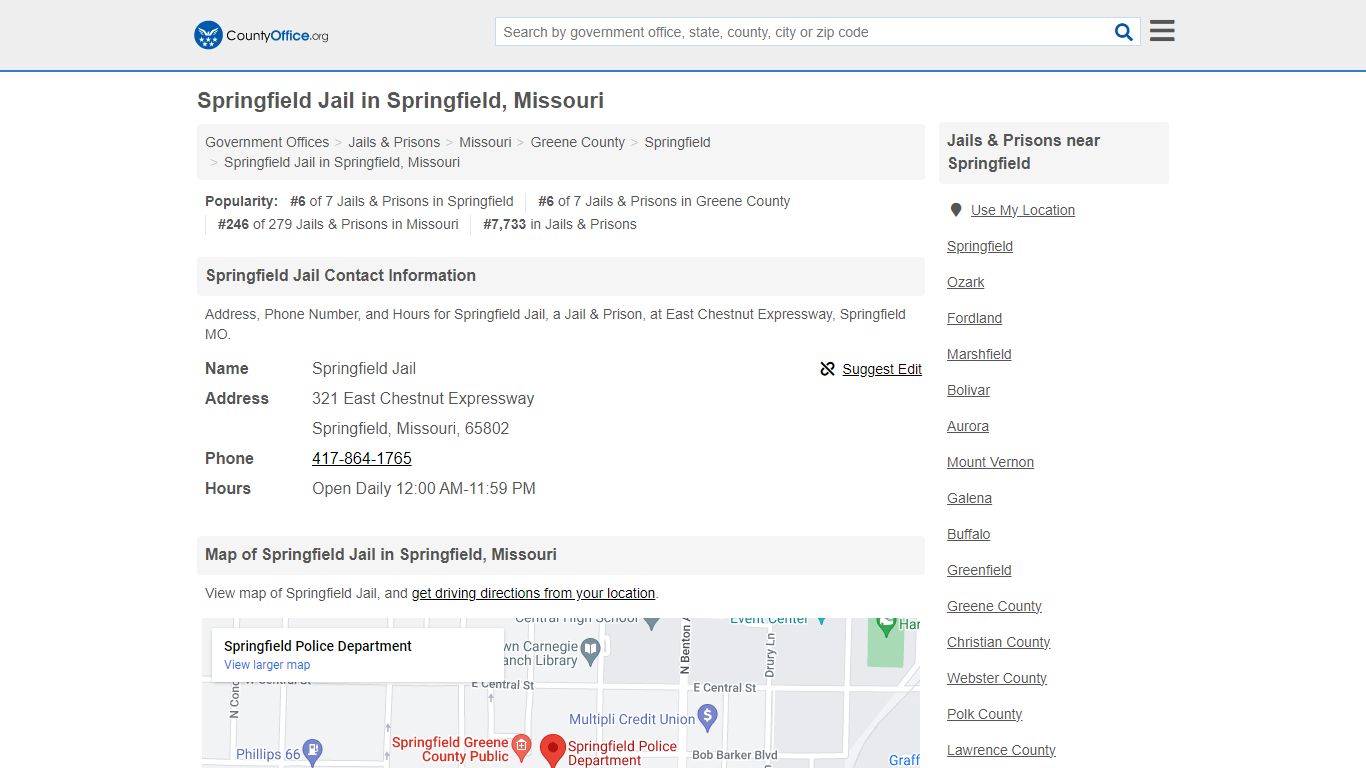Open Greene County in sidebar list
This screenshot has height=768, width=1366.
pyautogui.click(x=994, y=606)
